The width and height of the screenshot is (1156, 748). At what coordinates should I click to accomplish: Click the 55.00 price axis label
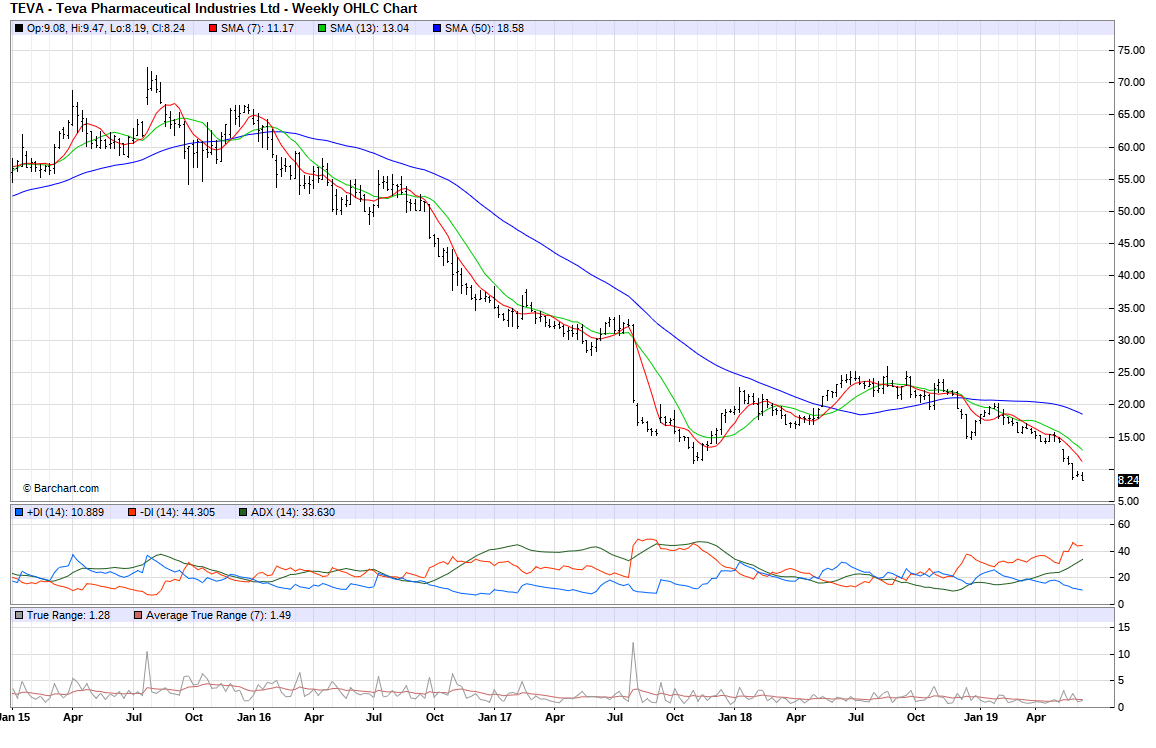1132,179
